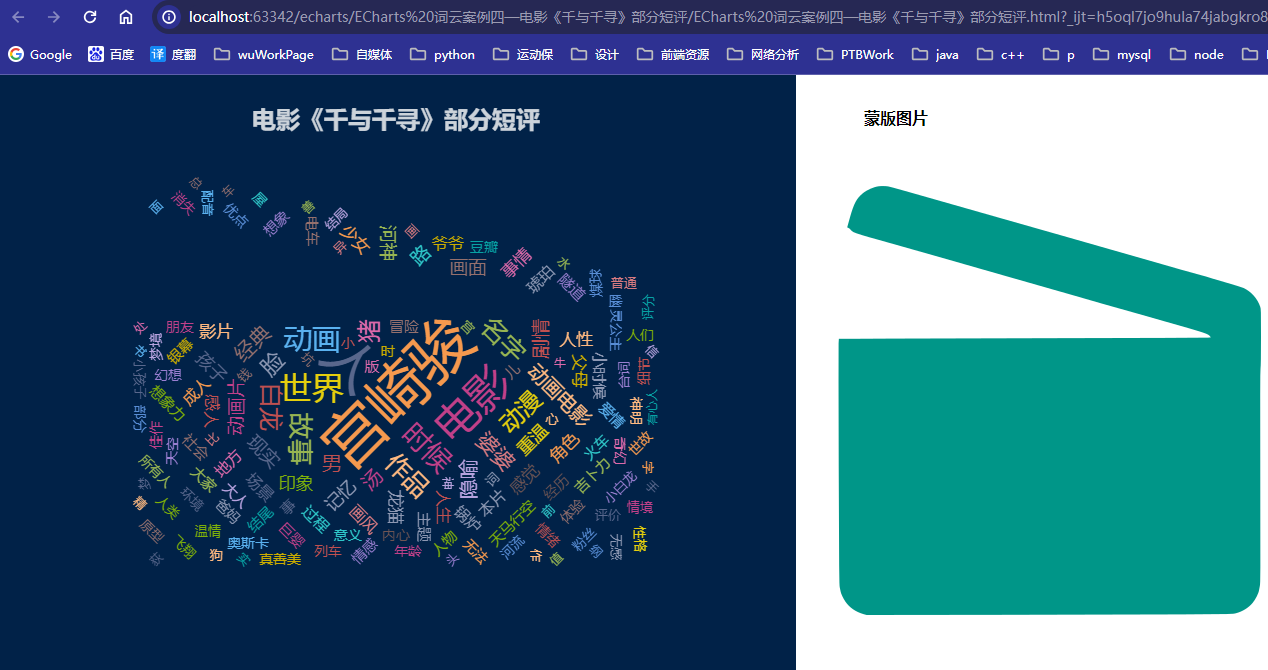Reload the current page
This screenshot has width=1268, height=670.
point(90,17)
